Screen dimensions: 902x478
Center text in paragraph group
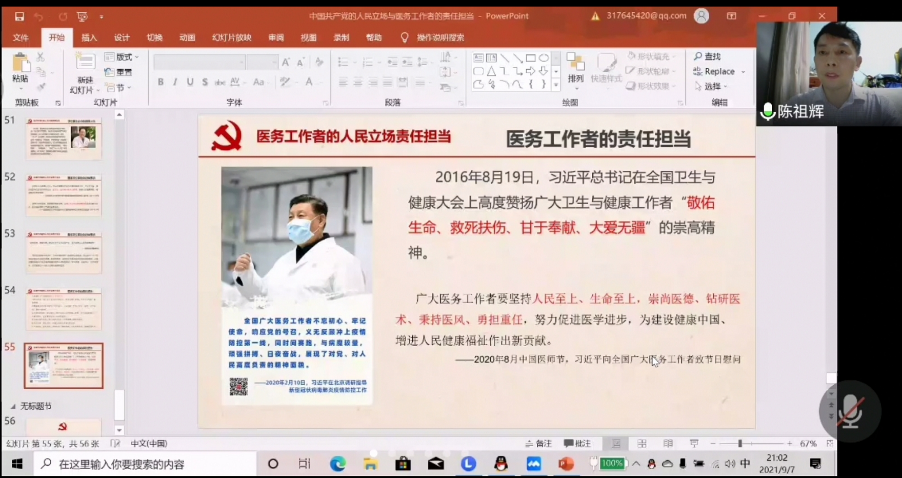click(x=358, y=82)
